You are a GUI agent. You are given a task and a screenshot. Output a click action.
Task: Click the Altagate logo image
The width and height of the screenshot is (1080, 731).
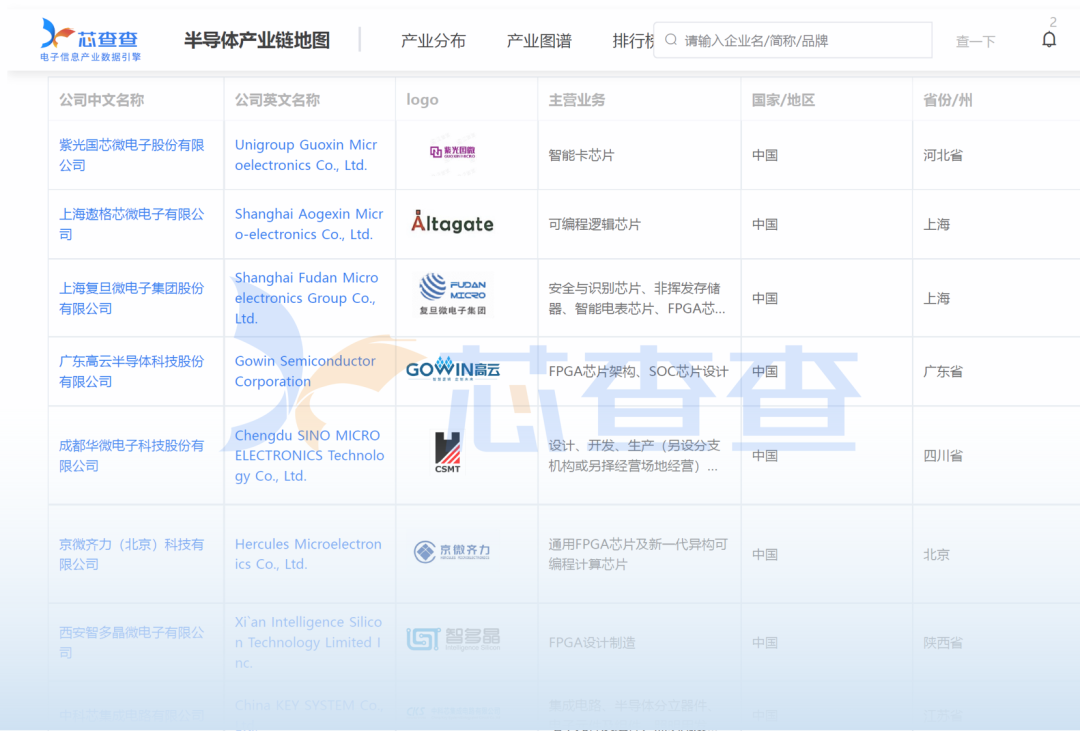coord(452,223)
